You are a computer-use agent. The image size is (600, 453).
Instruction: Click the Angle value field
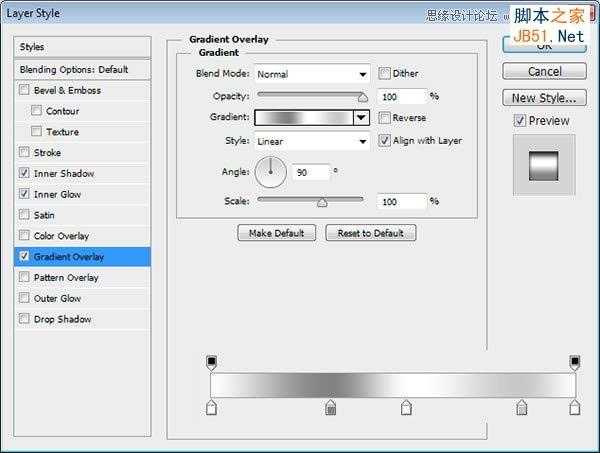(x=311, y=172)
